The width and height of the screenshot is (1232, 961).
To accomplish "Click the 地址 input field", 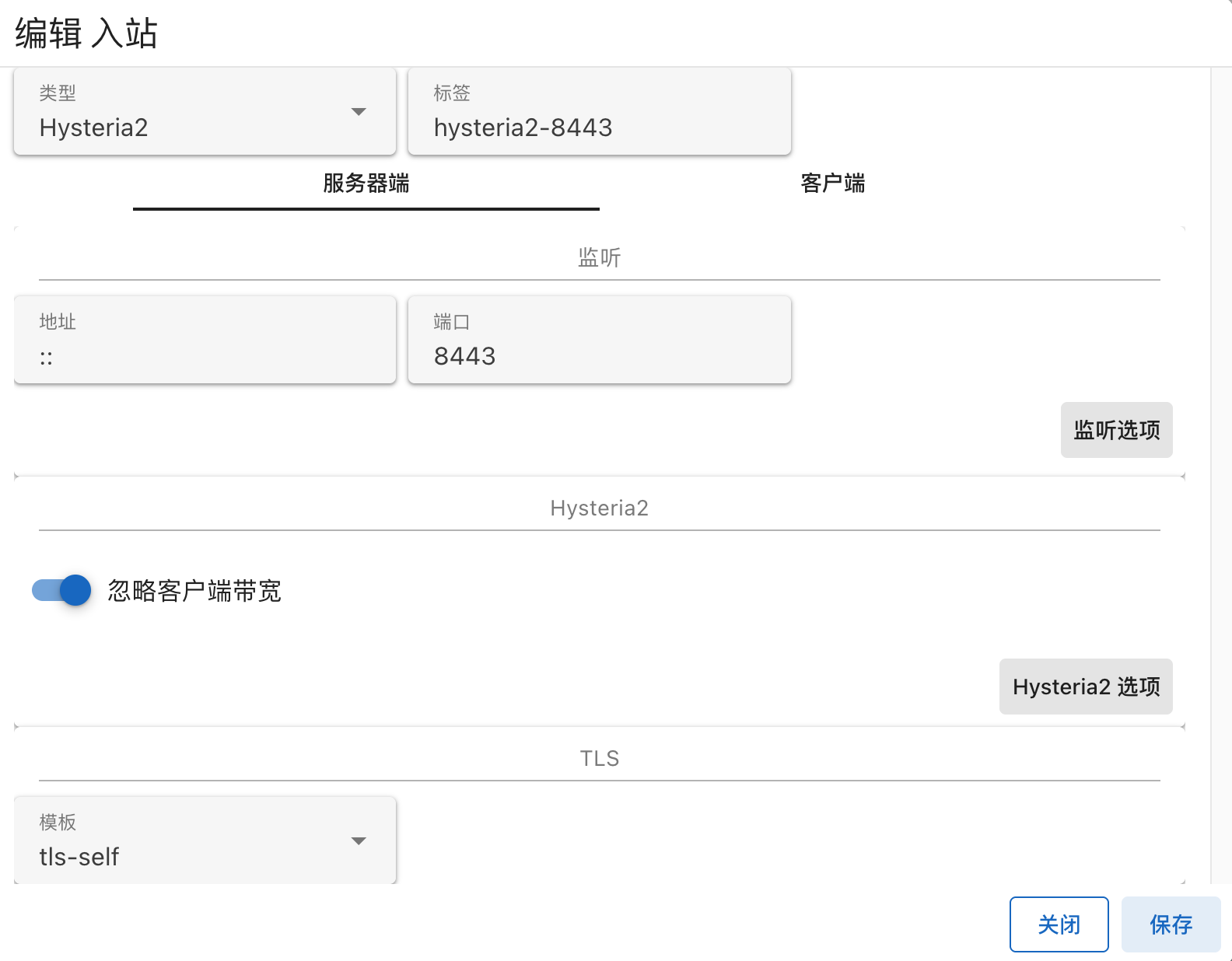I will pos(205,340).
